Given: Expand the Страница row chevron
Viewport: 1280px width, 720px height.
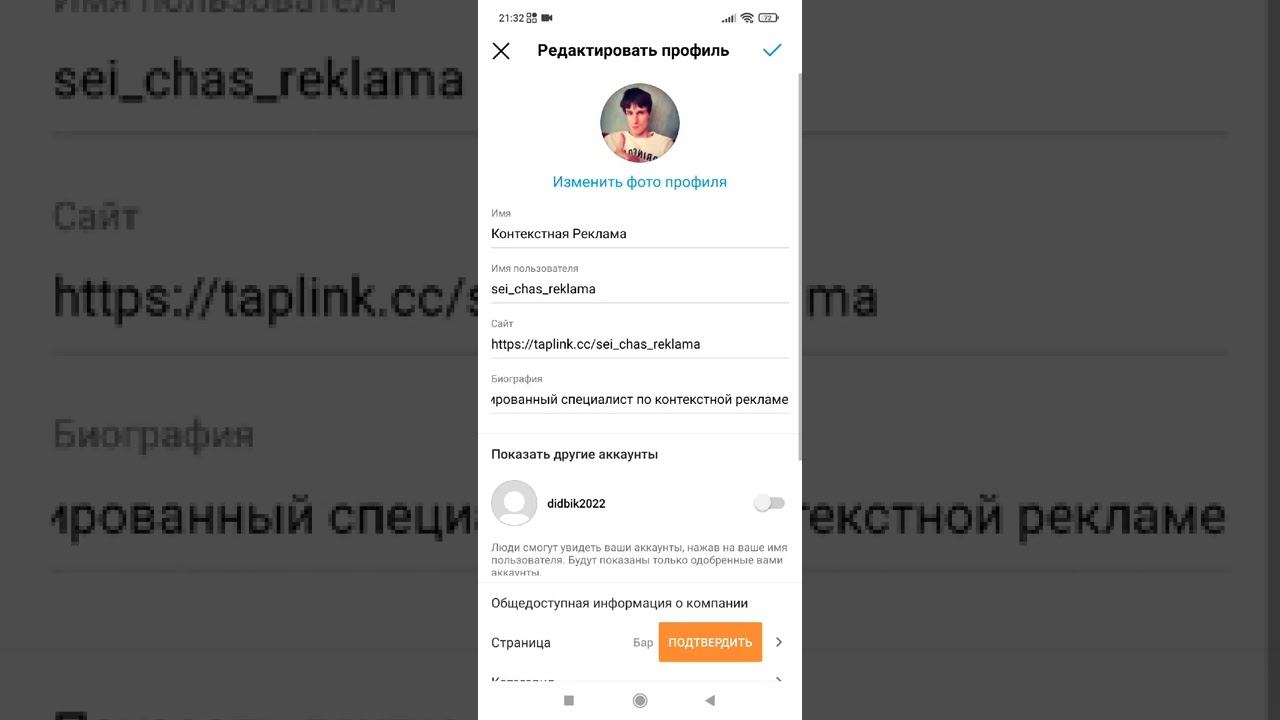Looking at the screenshot, I should [779, 642].
